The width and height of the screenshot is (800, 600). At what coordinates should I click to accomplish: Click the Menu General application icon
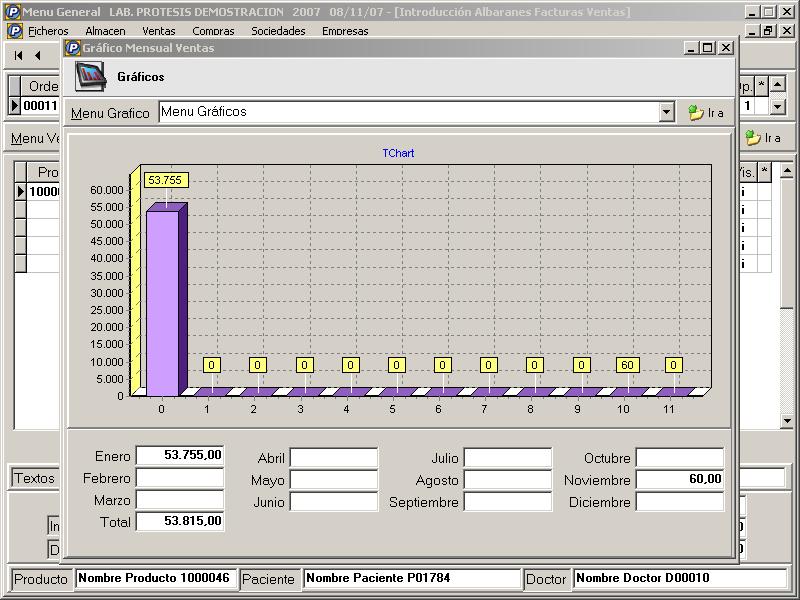click(12, 12)
